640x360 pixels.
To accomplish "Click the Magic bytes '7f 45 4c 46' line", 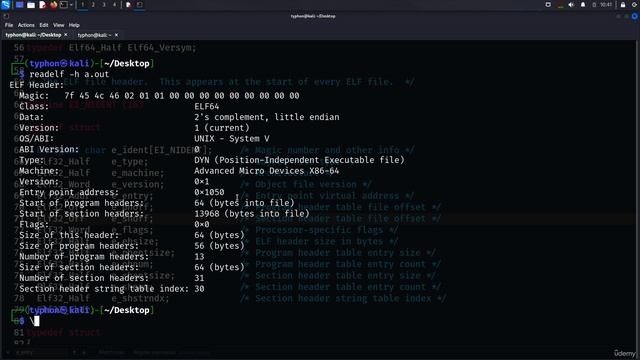I will (x=159, y=96).
